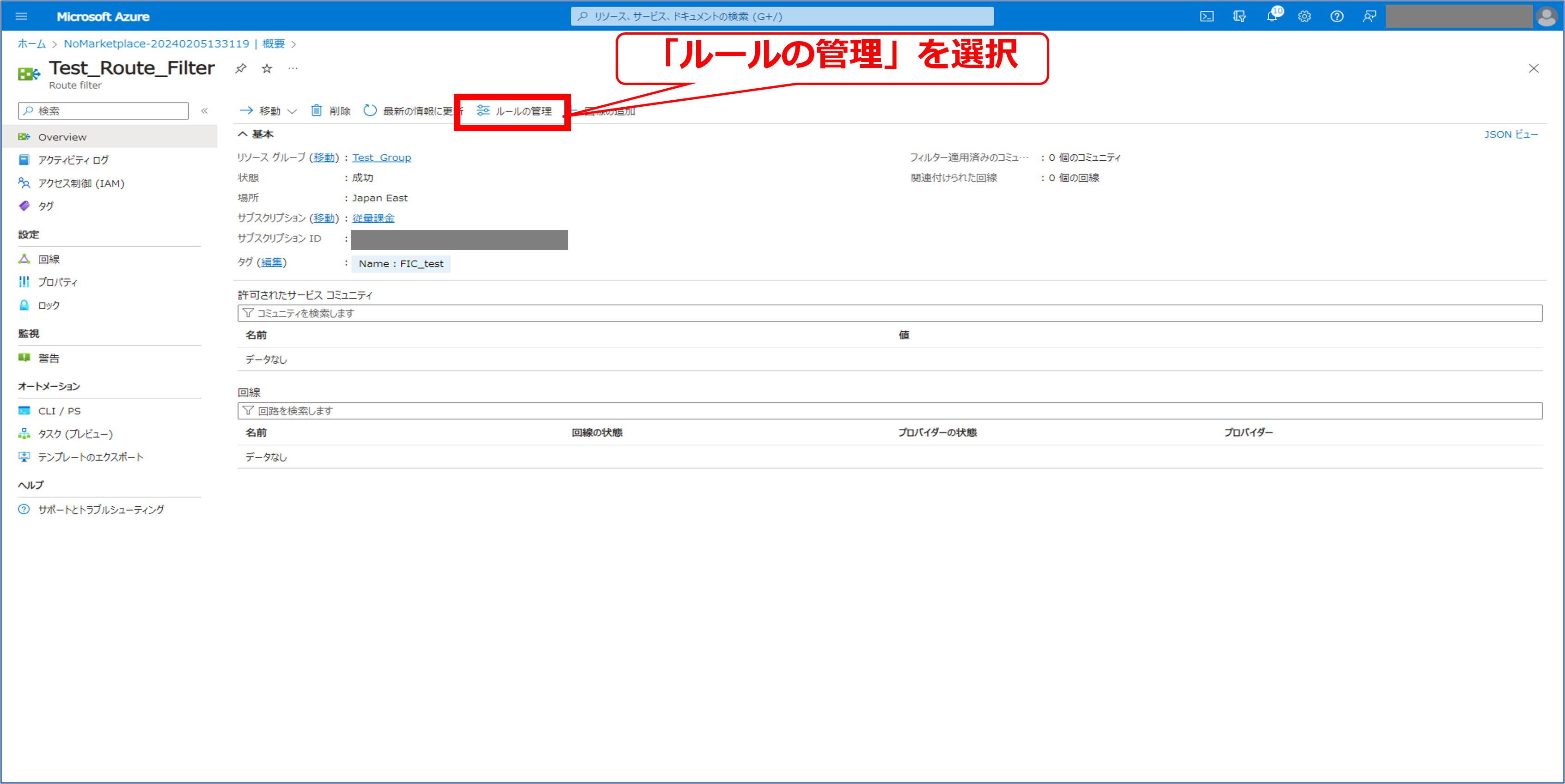Screen dimensions: 1565x784
Task: Mark Test_Route_Filter as favorite with star
Action: [x=267, y=69]
